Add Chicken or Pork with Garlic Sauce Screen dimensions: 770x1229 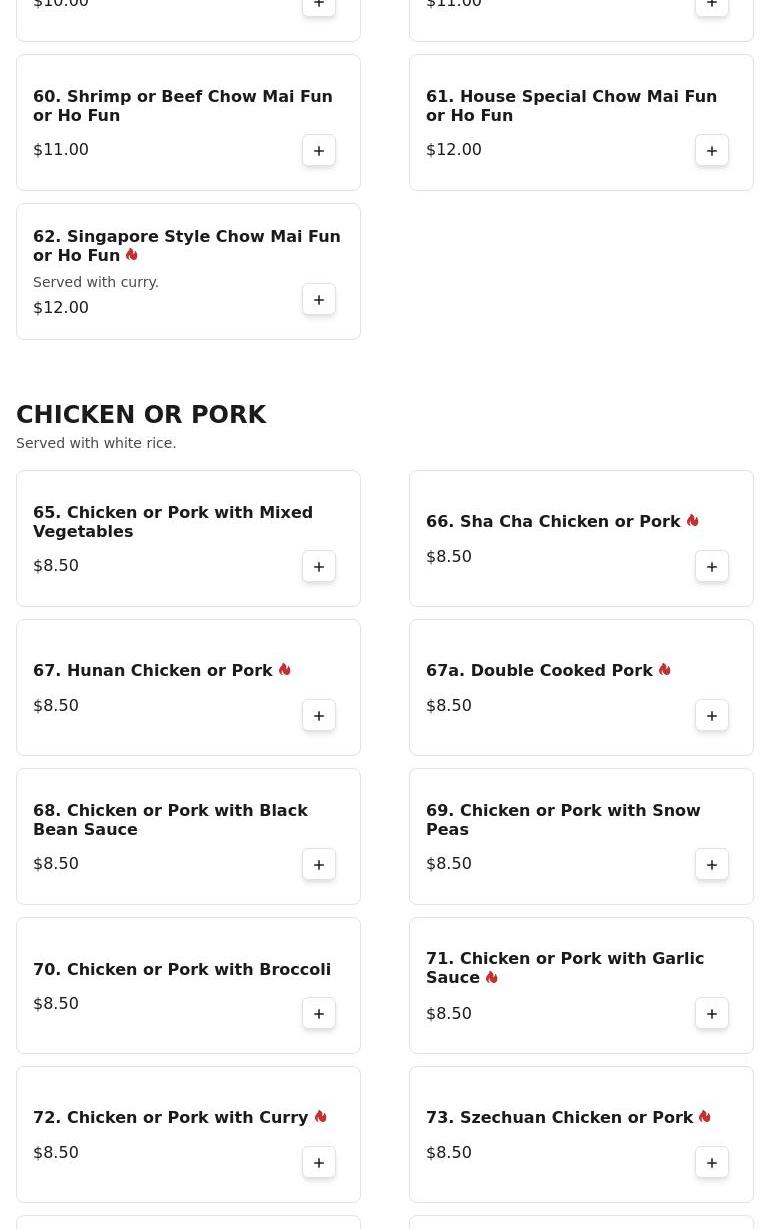tap(712, 1014)
